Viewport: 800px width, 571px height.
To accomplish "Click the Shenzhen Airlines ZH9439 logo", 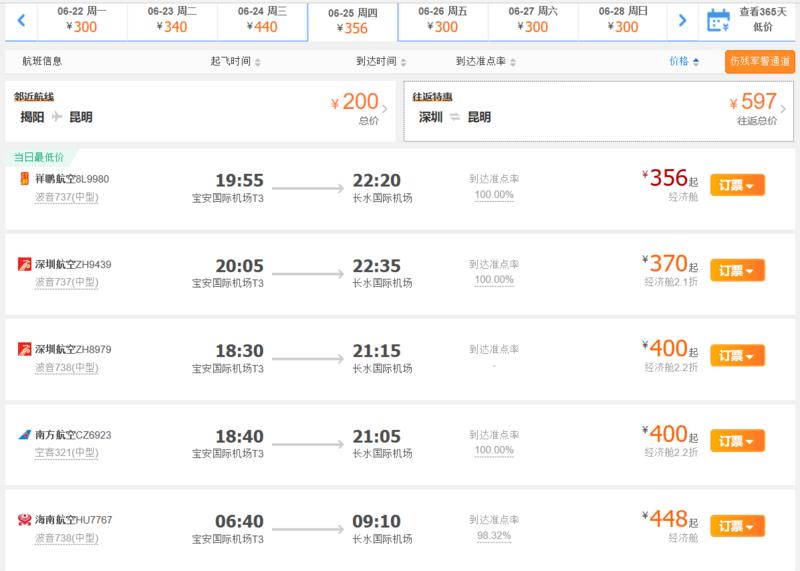I will 24,264.
